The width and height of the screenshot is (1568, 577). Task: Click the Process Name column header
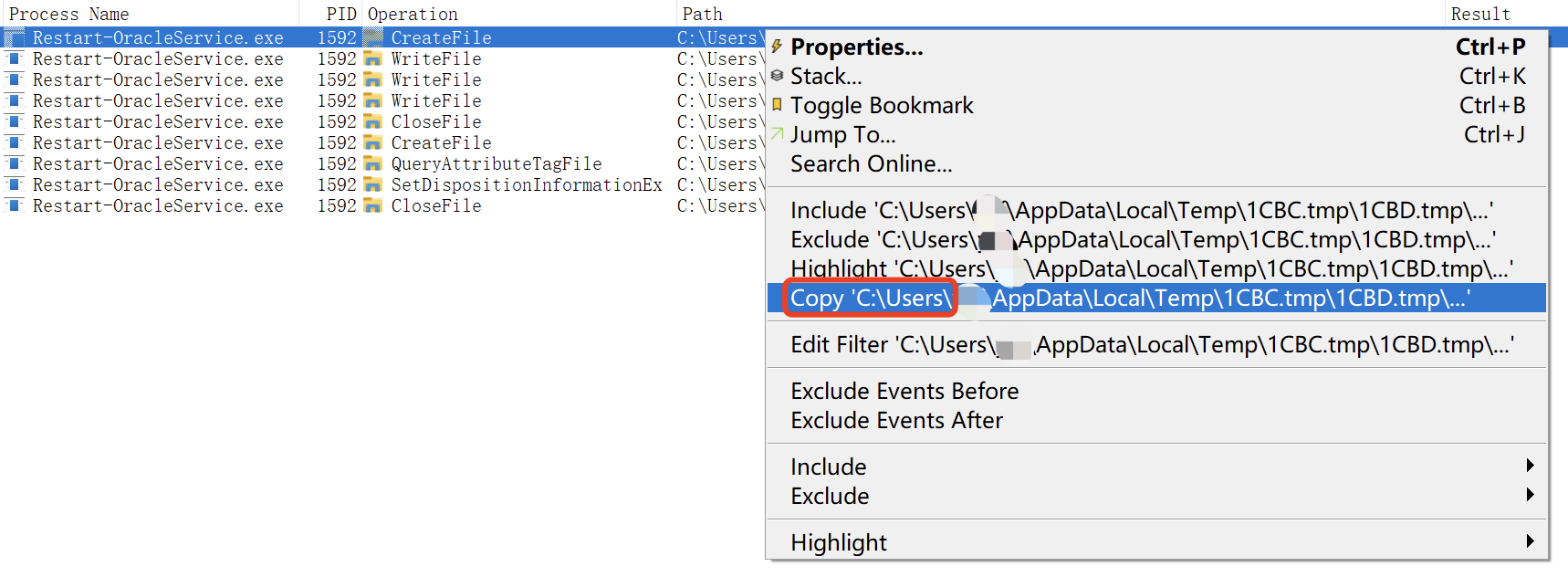(x=69, y=14)
